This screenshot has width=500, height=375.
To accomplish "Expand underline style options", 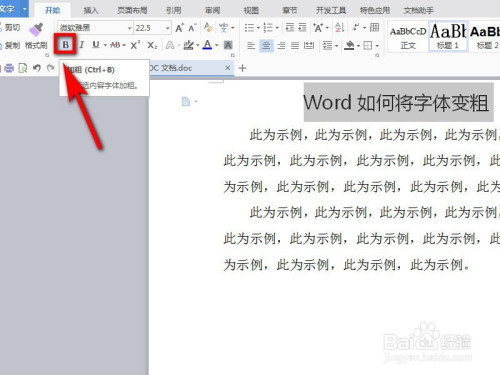I will point(105,45).
